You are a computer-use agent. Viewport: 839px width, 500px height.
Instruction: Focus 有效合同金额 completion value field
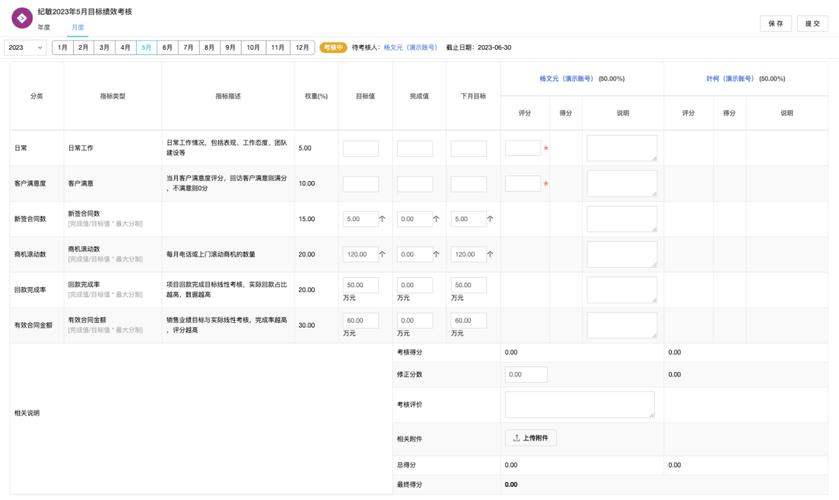[415, 320]
